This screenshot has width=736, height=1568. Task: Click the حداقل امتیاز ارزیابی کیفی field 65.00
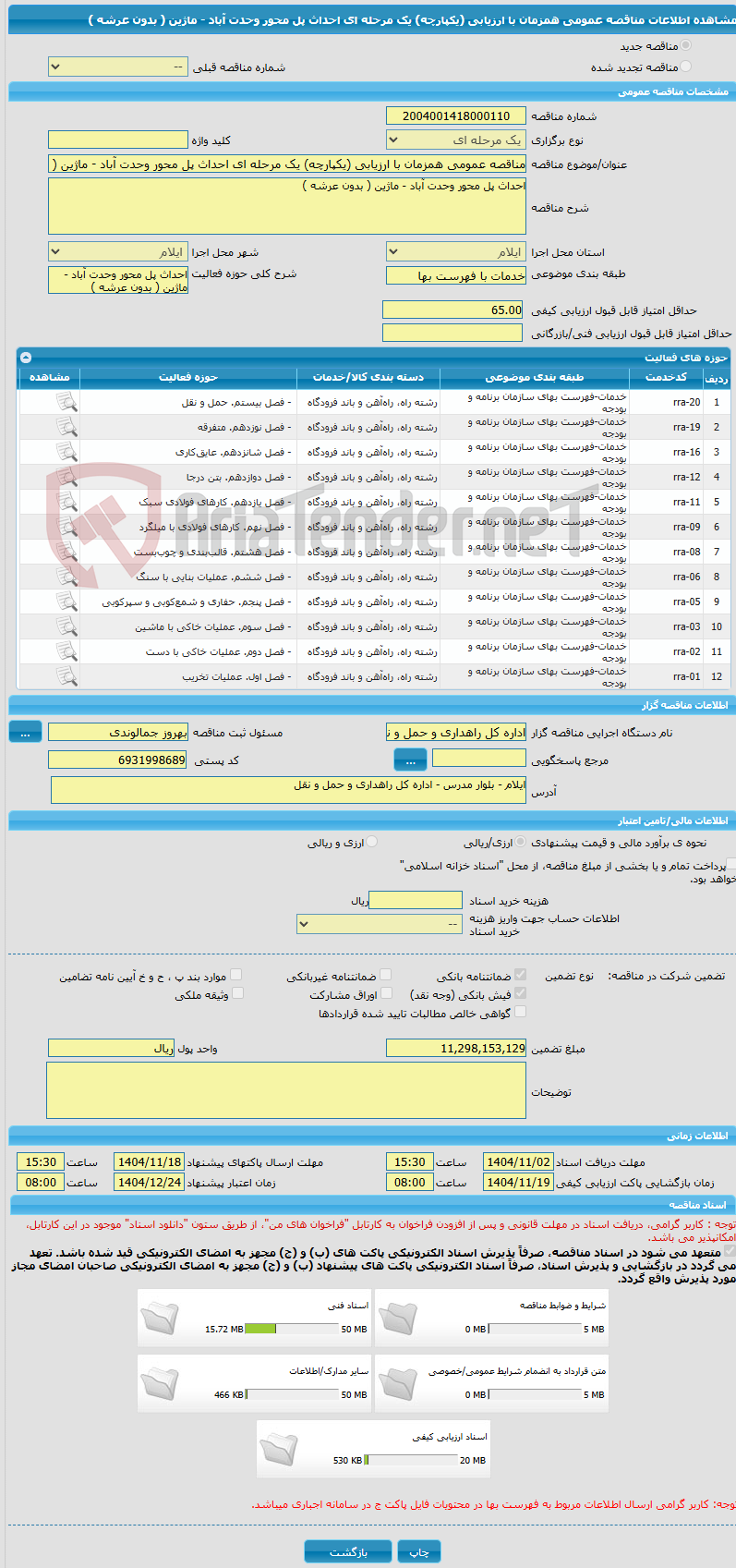tap(452, 310)
